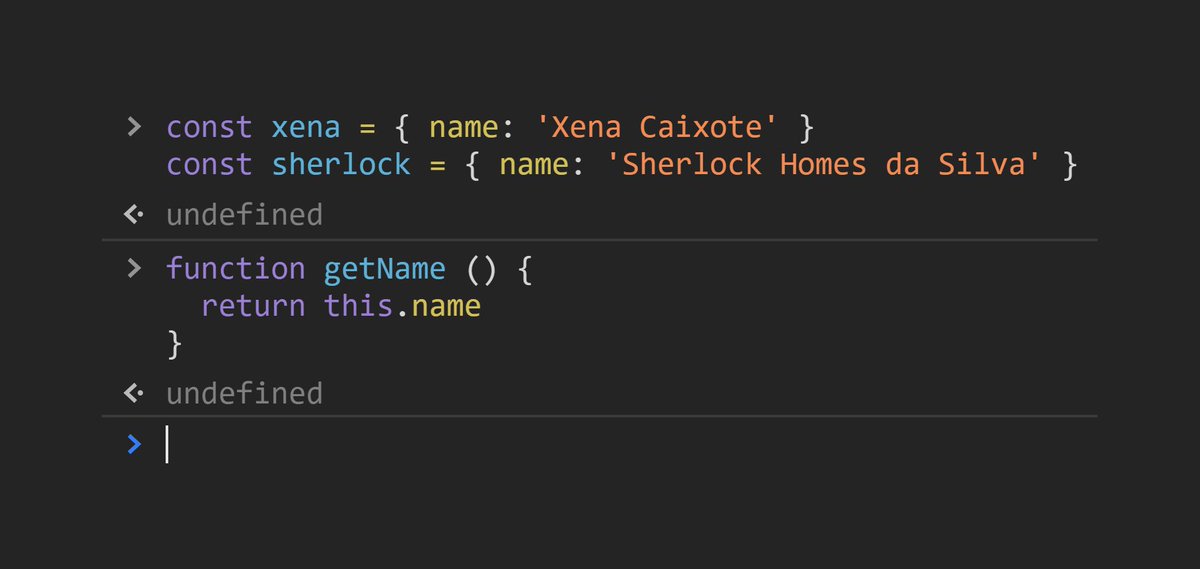Image resolution: width=1200 pixels, height=569 pixels.
Task: Click the variable name 'xena'
Action: point(306,129)
